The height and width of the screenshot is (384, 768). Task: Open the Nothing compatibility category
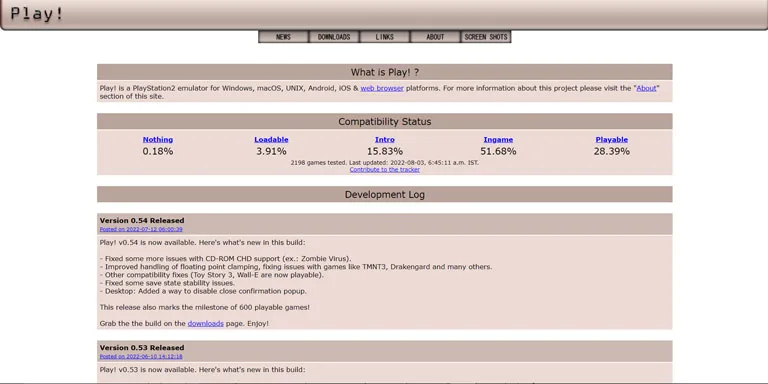158,140
